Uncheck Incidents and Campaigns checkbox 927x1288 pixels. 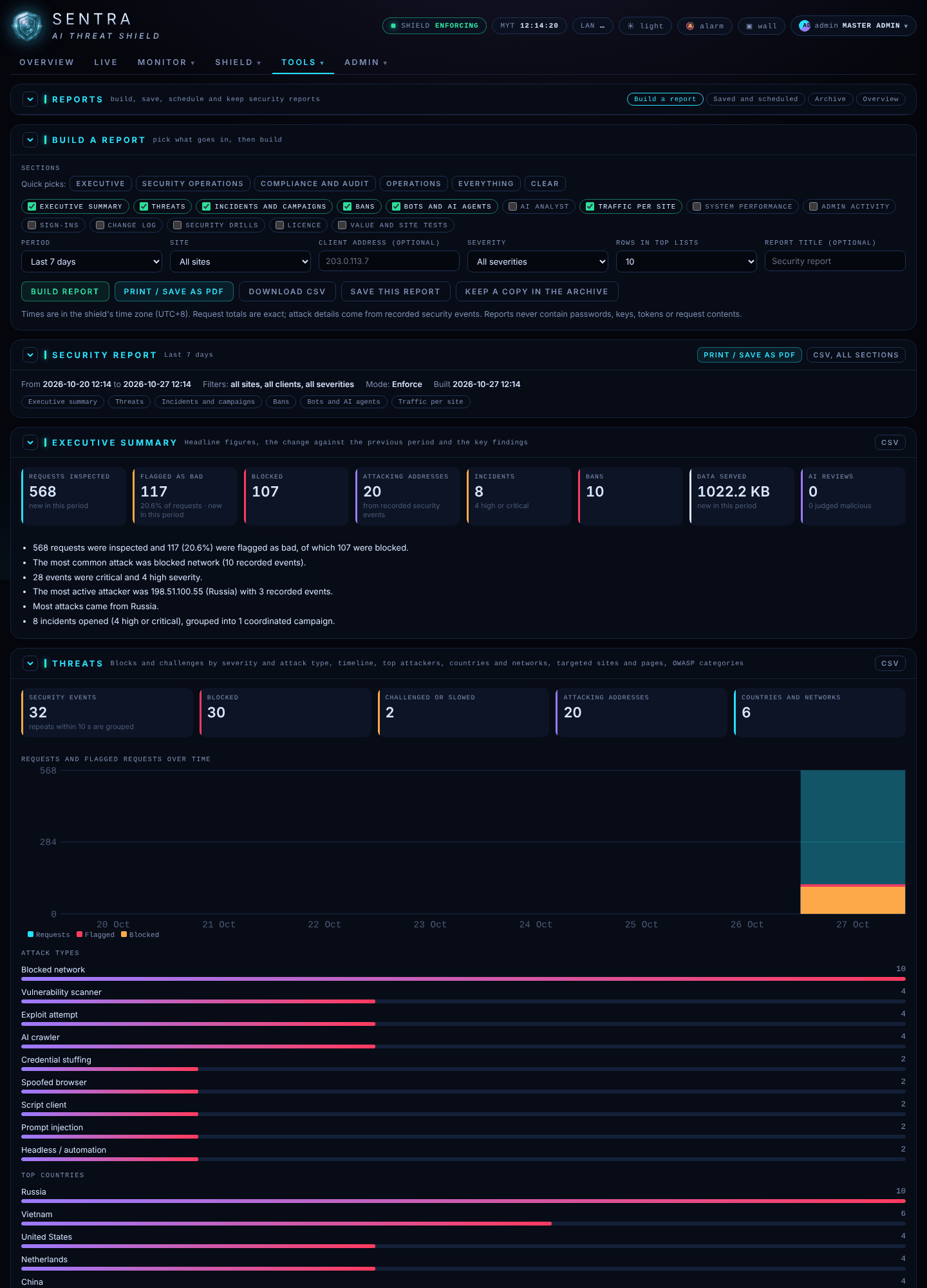[x=207, y=207]
